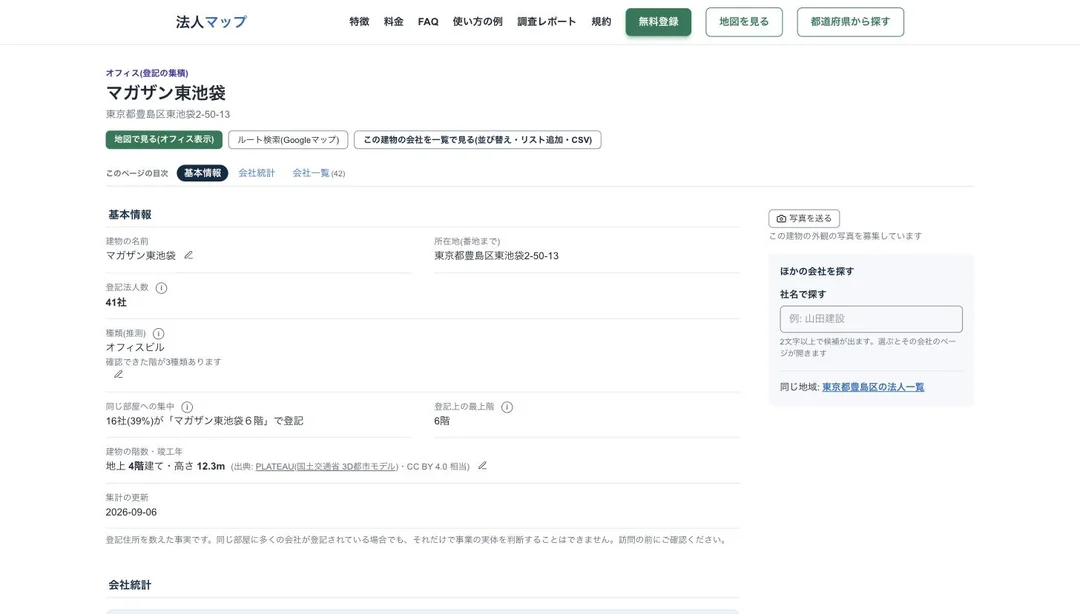
Task: Open 料金 in the top navigation
Action: click(x=393, y=22)
